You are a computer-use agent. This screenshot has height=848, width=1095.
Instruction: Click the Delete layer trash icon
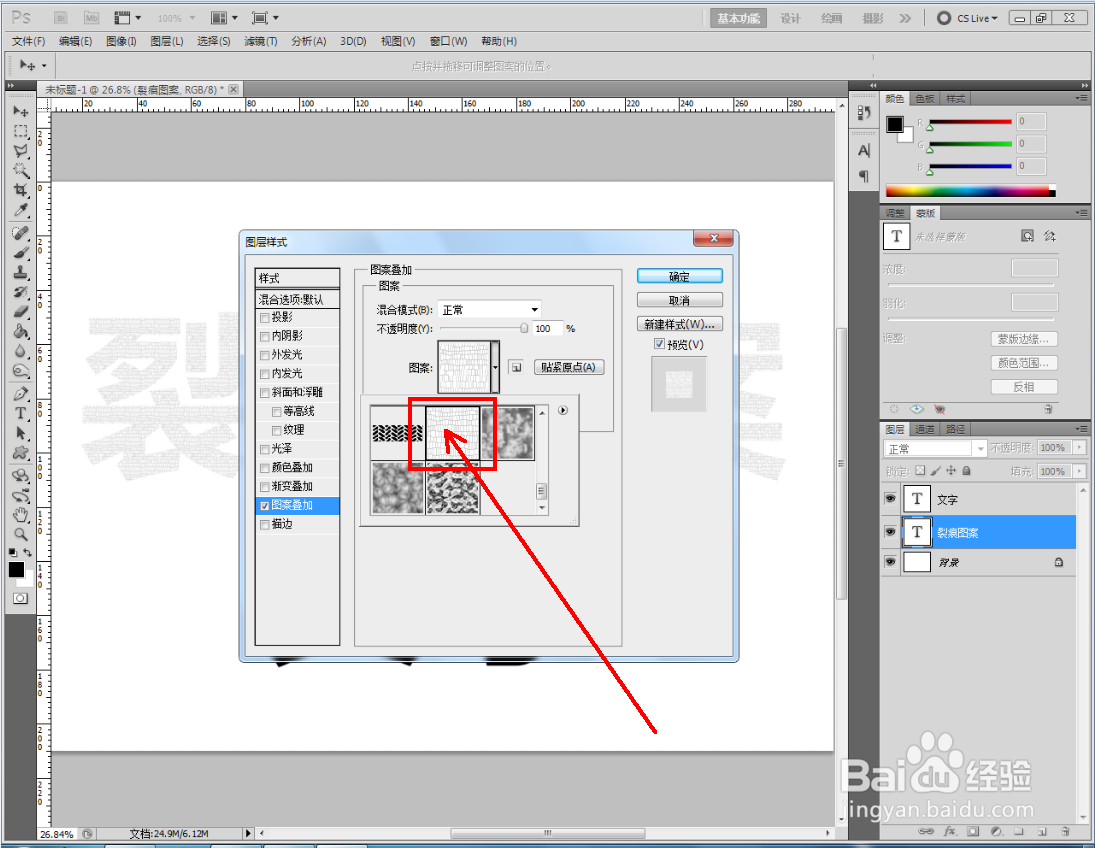1065,832
